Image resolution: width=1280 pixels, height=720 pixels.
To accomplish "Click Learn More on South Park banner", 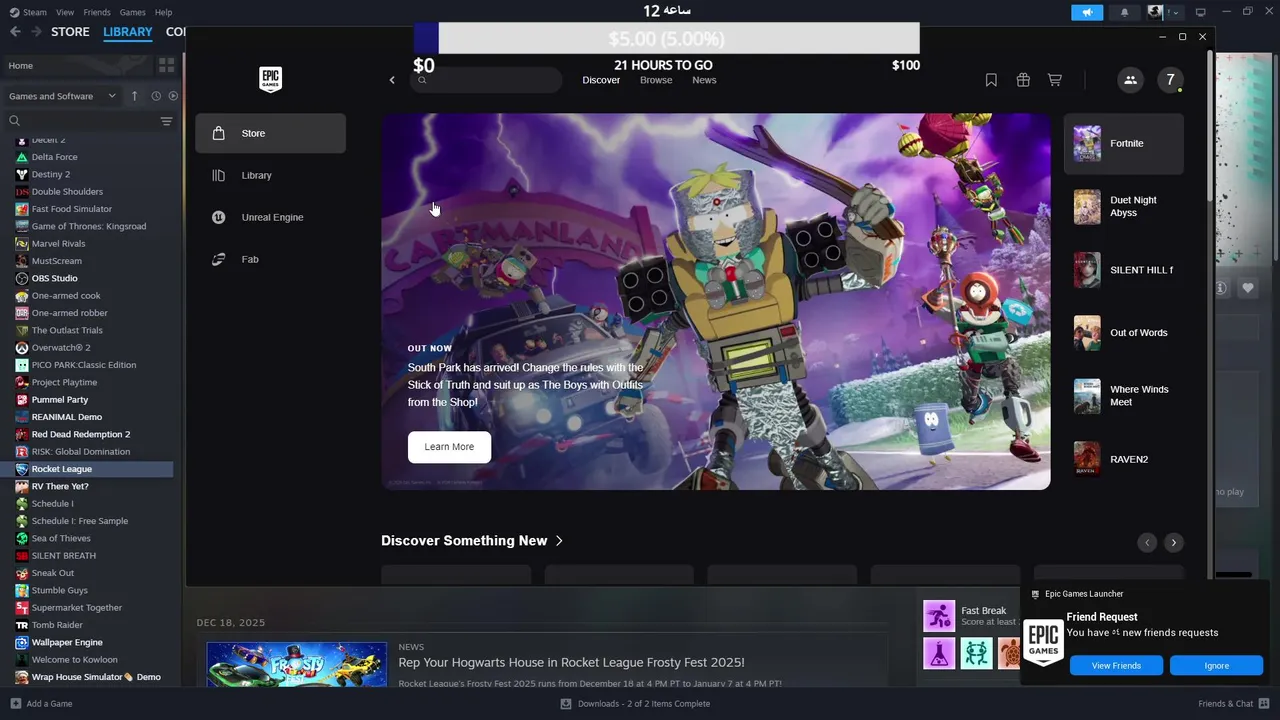I will coord(449,447).
